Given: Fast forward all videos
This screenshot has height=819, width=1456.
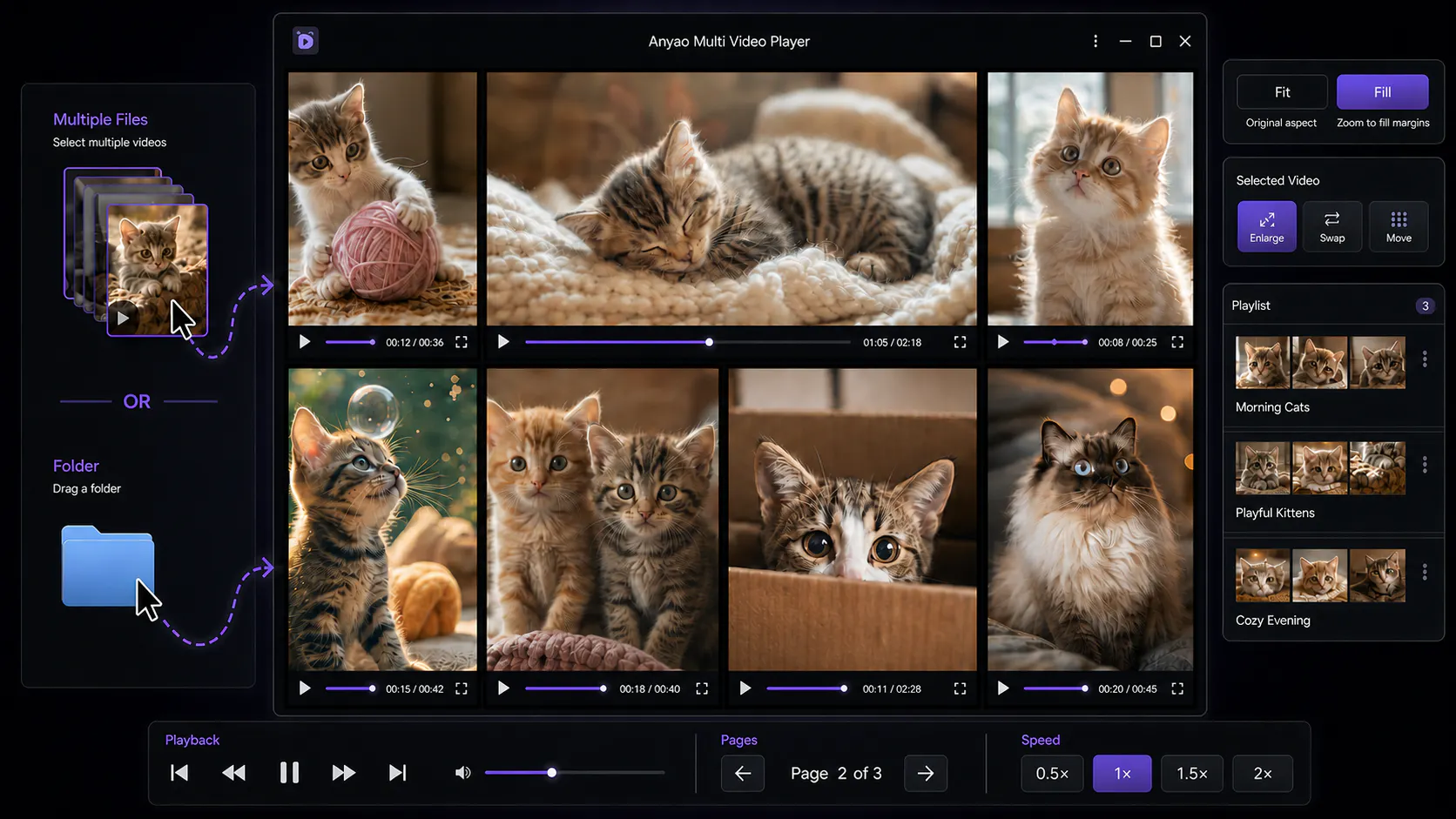Looking at the screenshot, I should 344,773.
